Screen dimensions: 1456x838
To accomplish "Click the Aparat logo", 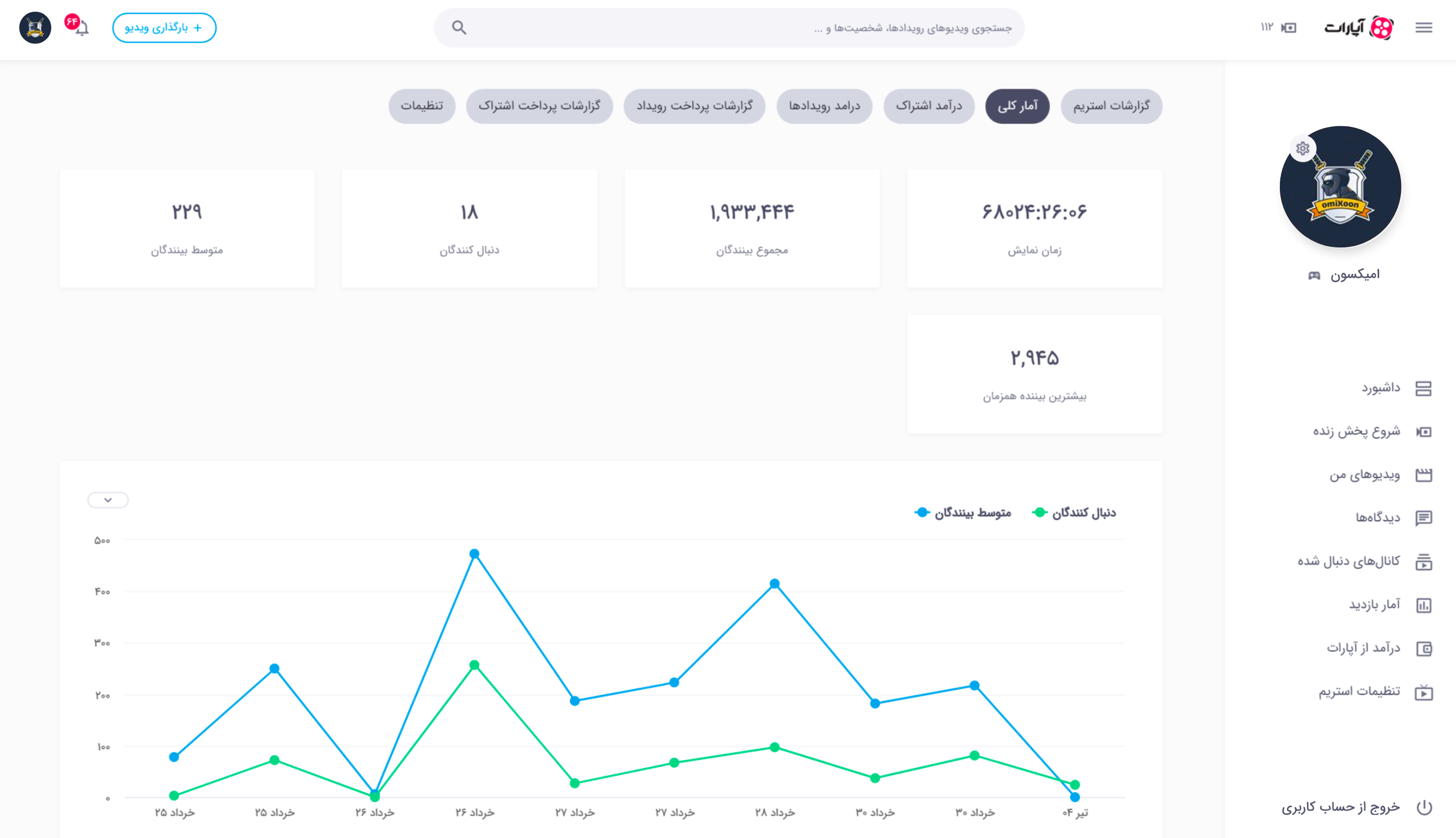I will click(1359, 27).
